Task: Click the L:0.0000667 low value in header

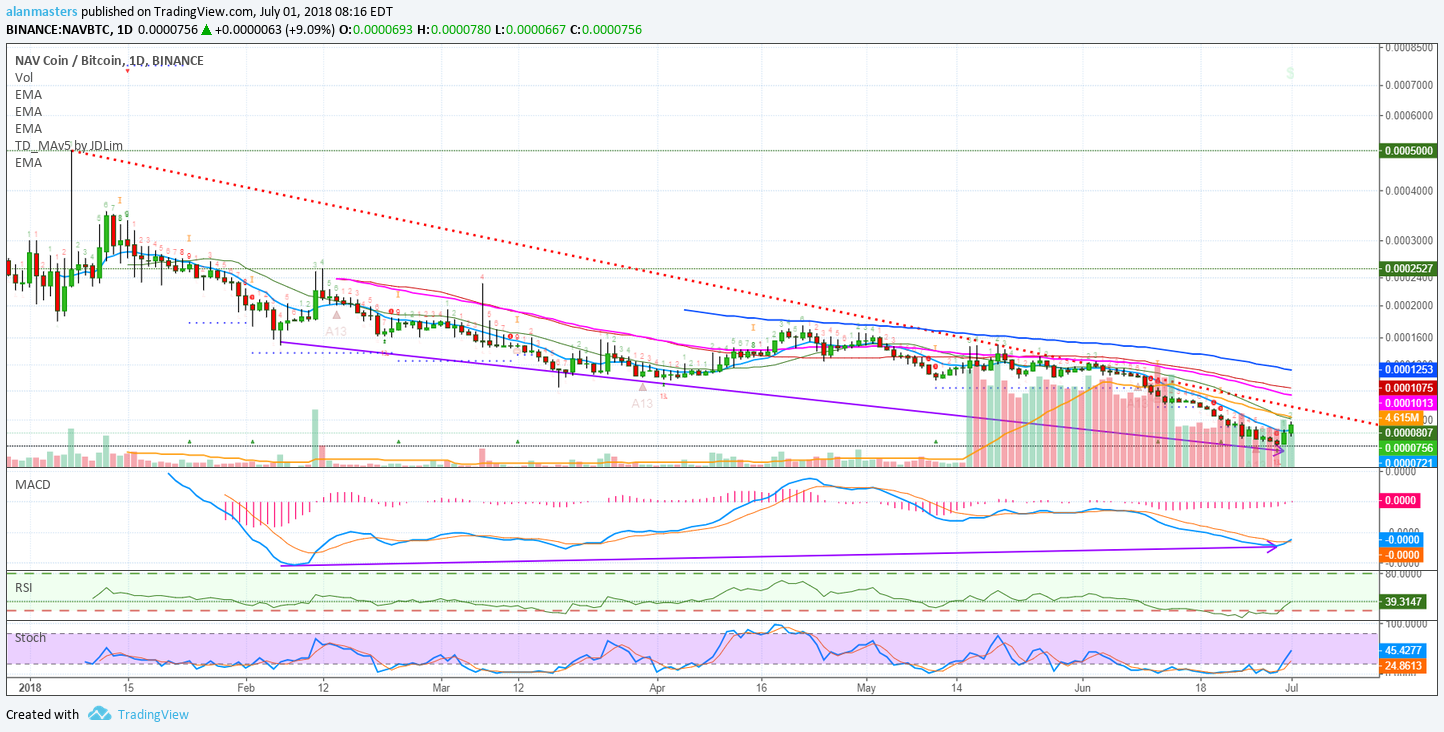Action: 532,30
